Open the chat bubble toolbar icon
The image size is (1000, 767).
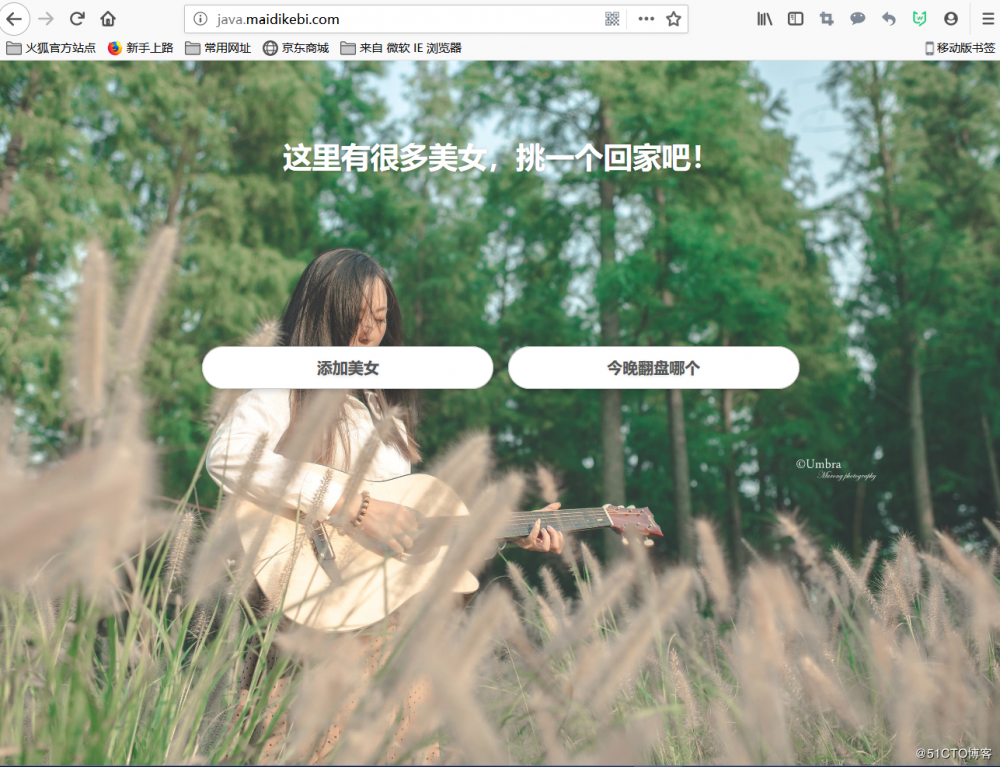point(858,19)
